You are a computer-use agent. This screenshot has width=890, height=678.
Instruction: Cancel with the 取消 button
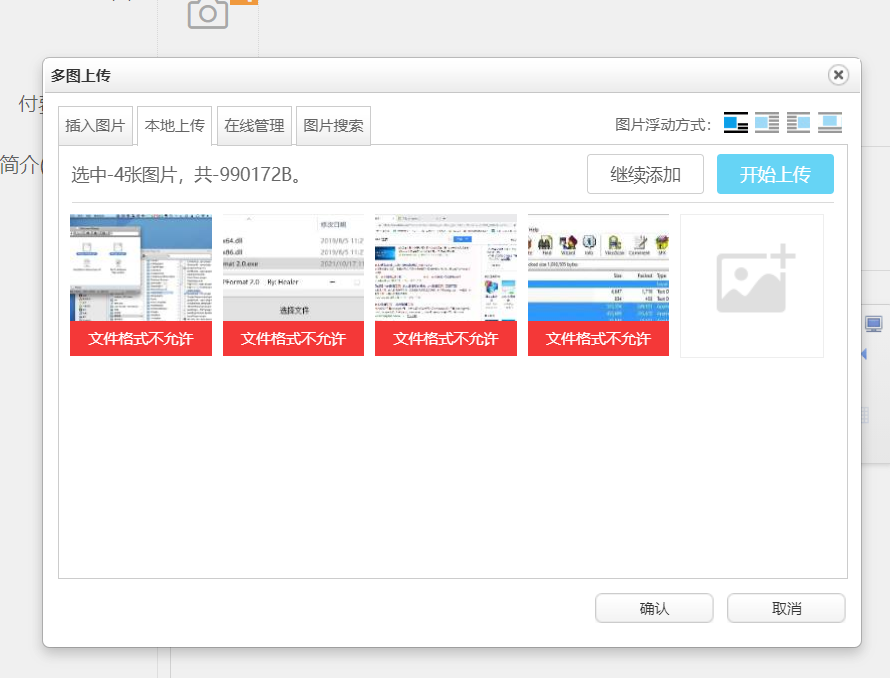786,608
